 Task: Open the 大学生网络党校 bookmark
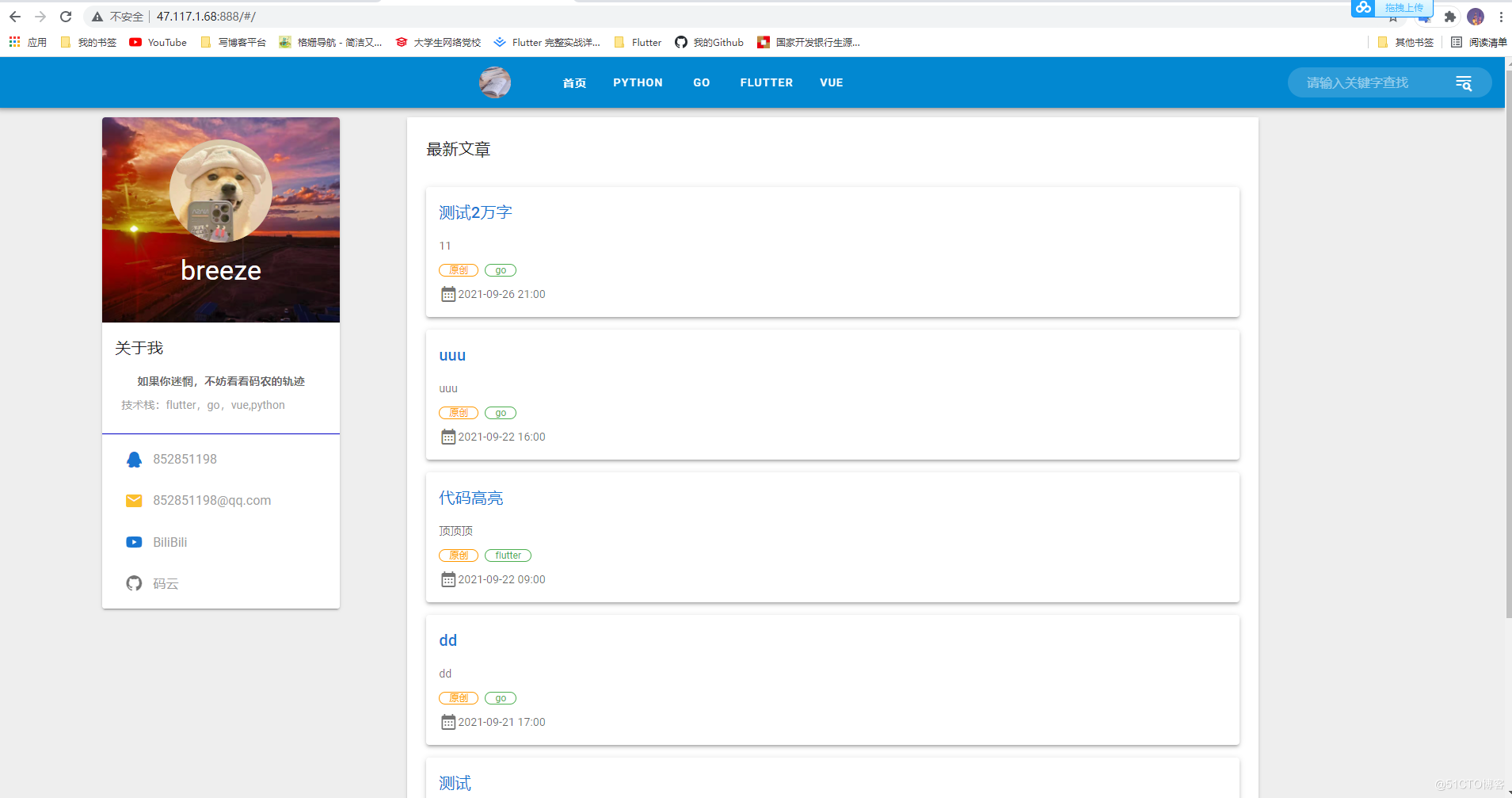(x=438, y=42)
